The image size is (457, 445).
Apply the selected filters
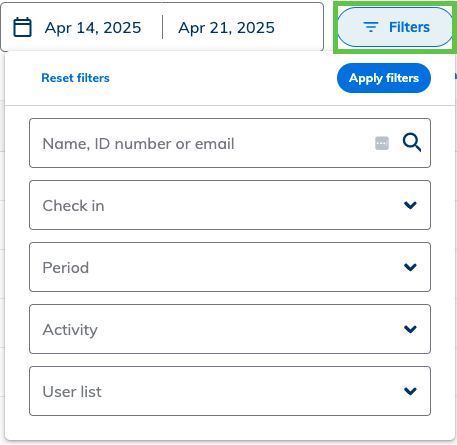tap(384, 78)
